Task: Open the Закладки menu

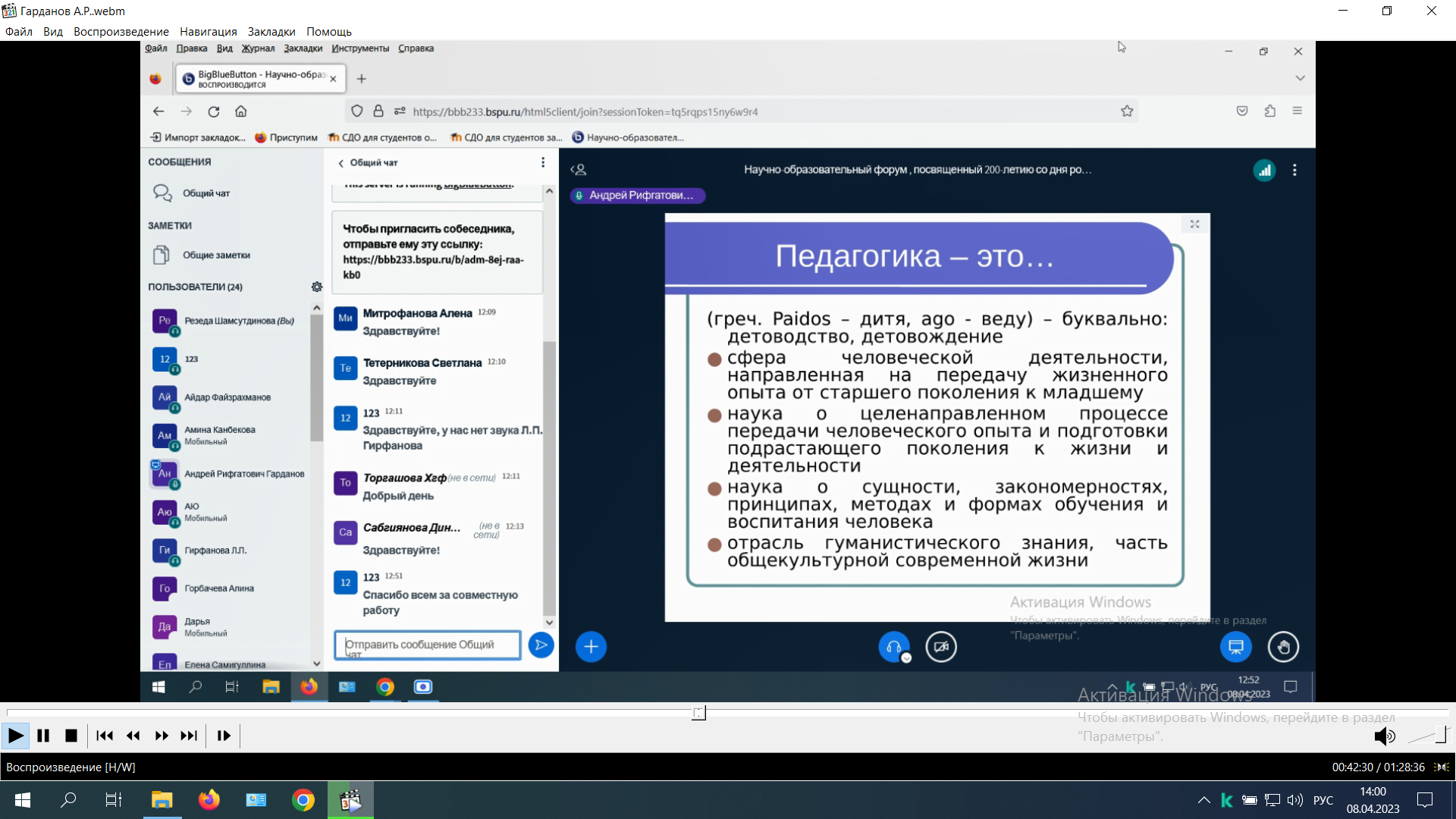Action: 271,32
